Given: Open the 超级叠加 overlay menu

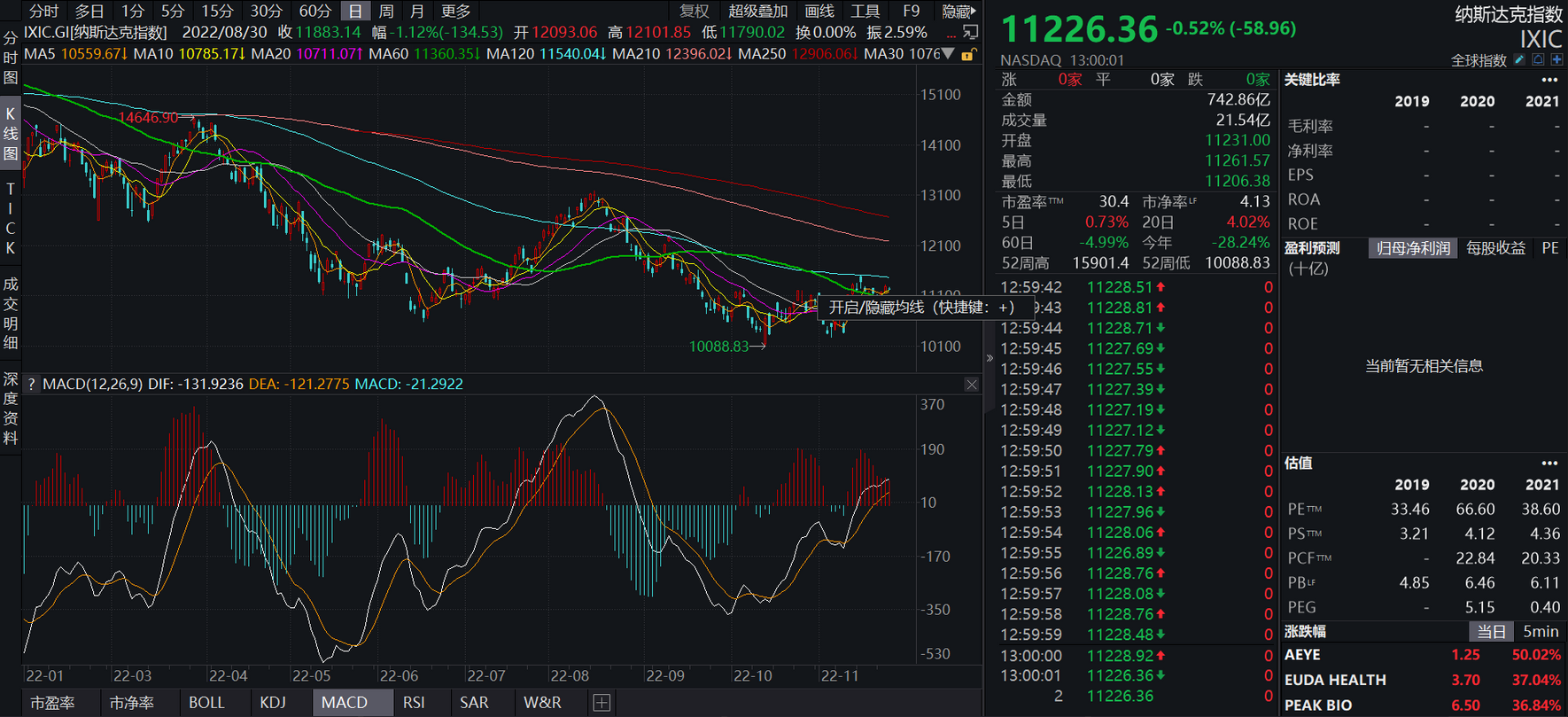Looking at the screenshot, I should (x=757, y=11).
